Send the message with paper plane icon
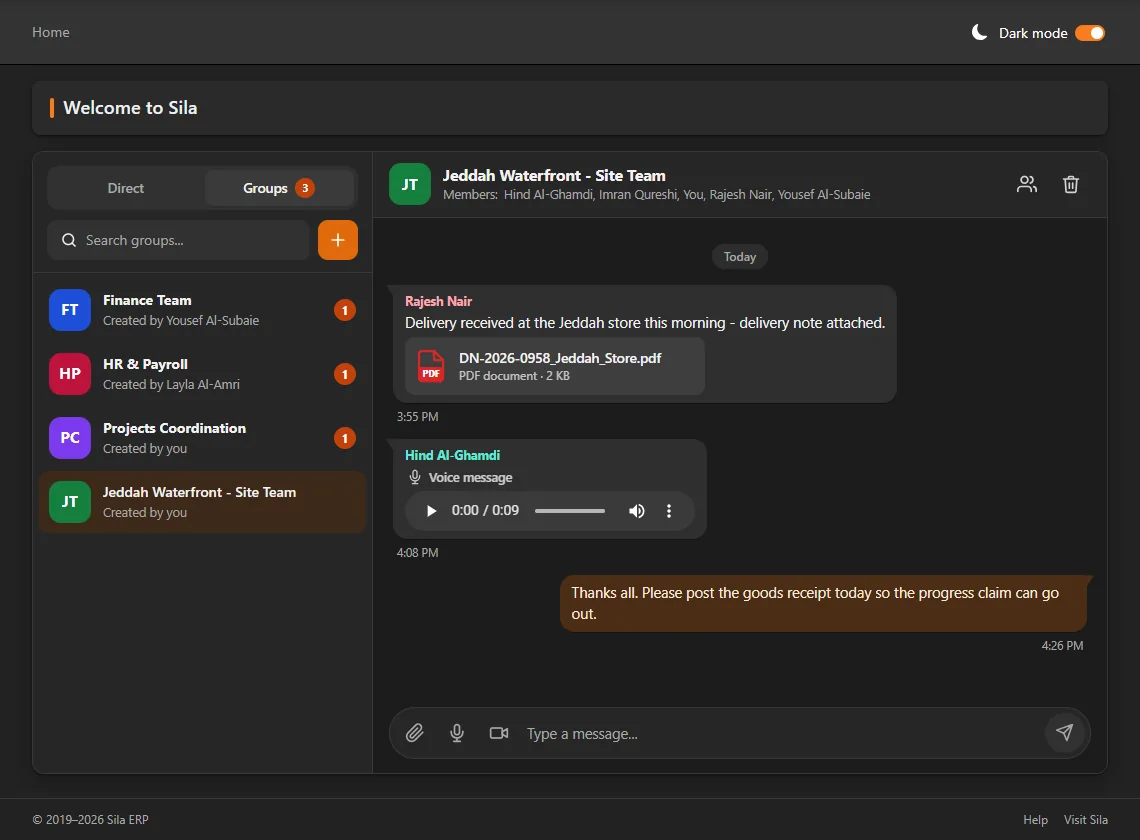The height and width of the screenshot is (840, 1140). (x=1064, y=732)
